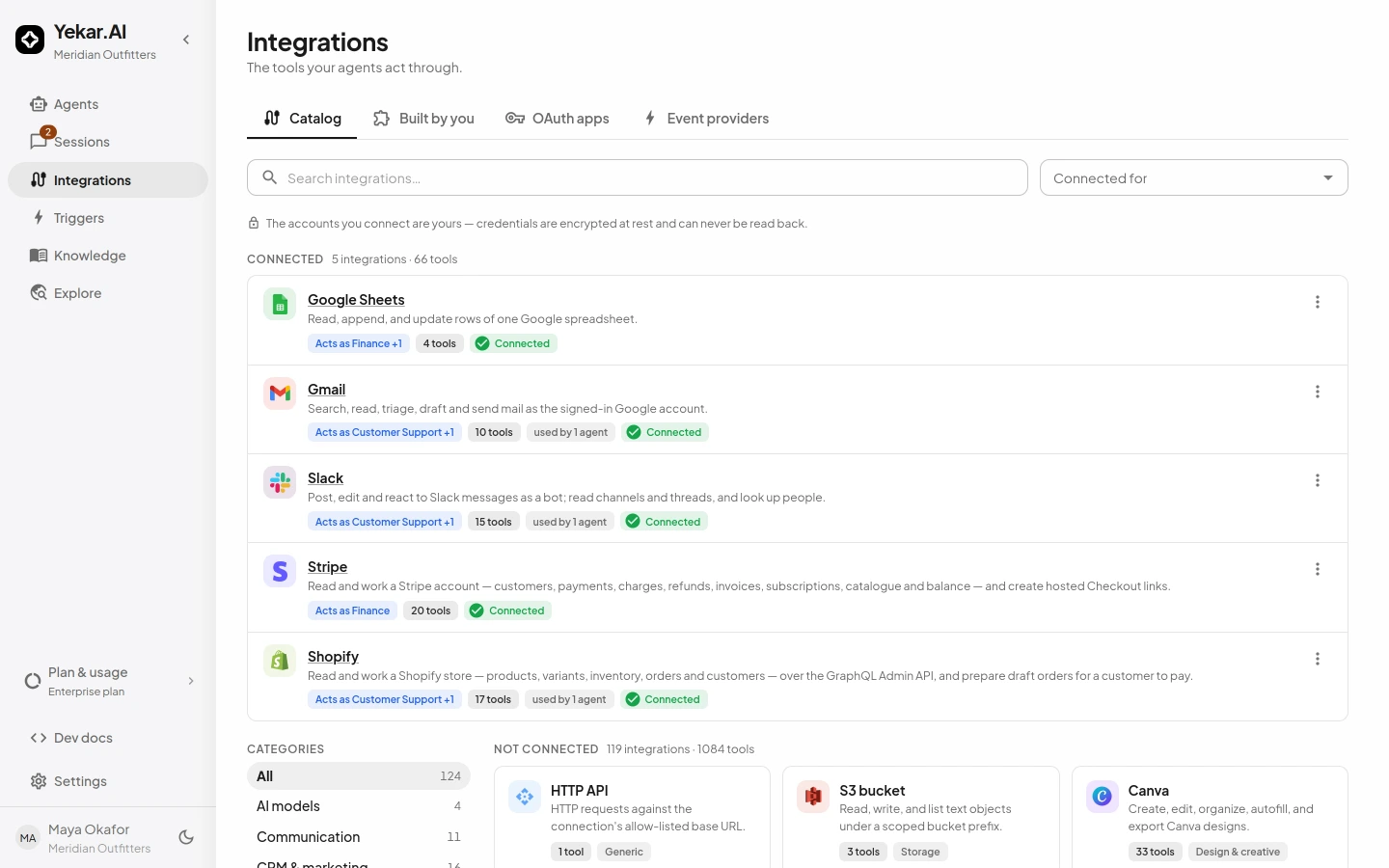Click the Dev docs code brackets icon
This screenshot has height=868, width=1389.
[39, 738]
